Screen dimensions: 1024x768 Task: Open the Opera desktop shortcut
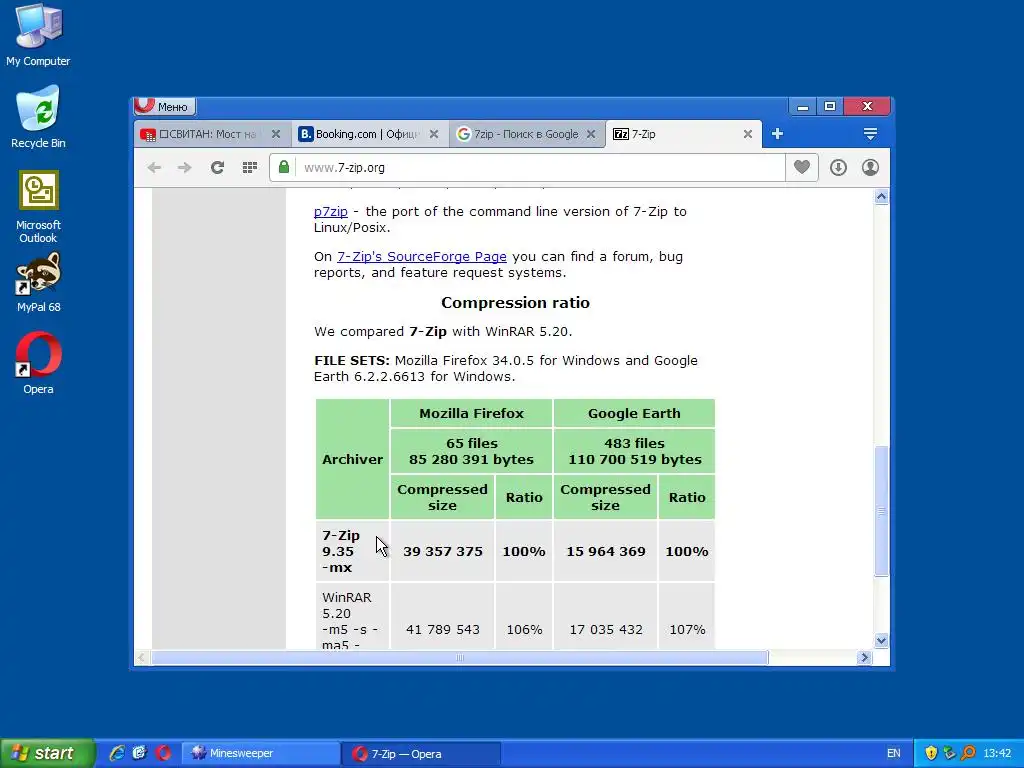[38, 364]
